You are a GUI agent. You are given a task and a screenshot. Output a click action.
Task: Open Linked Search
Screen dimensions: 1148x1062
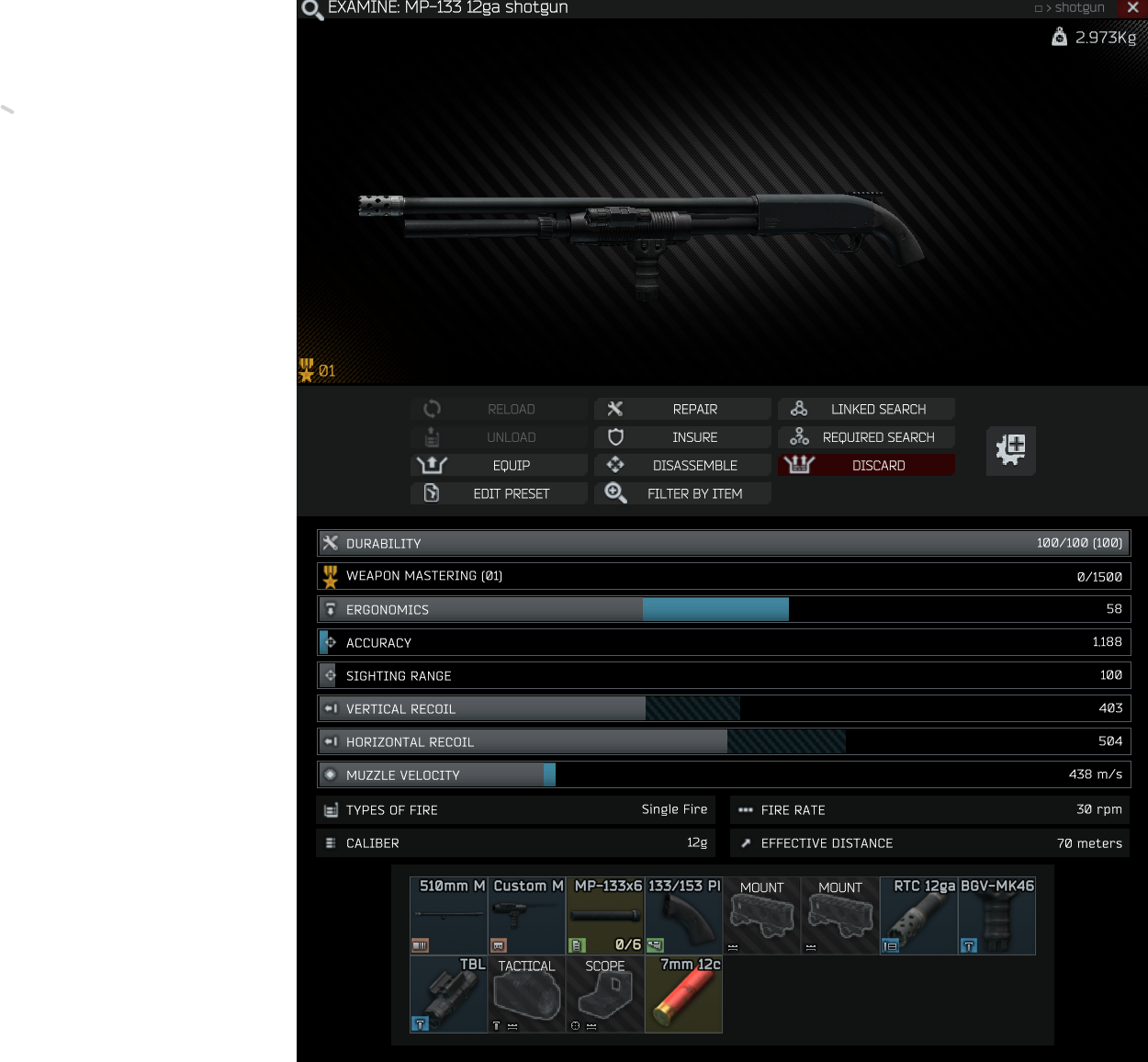click(x=866, y=409)
